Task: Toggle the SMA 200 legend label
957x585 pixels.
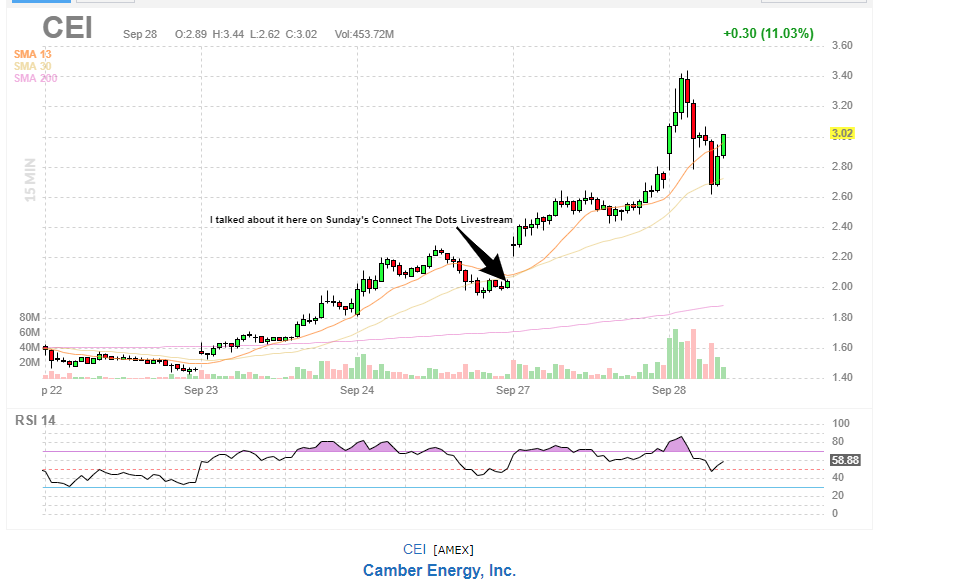Action: [35, 78]
